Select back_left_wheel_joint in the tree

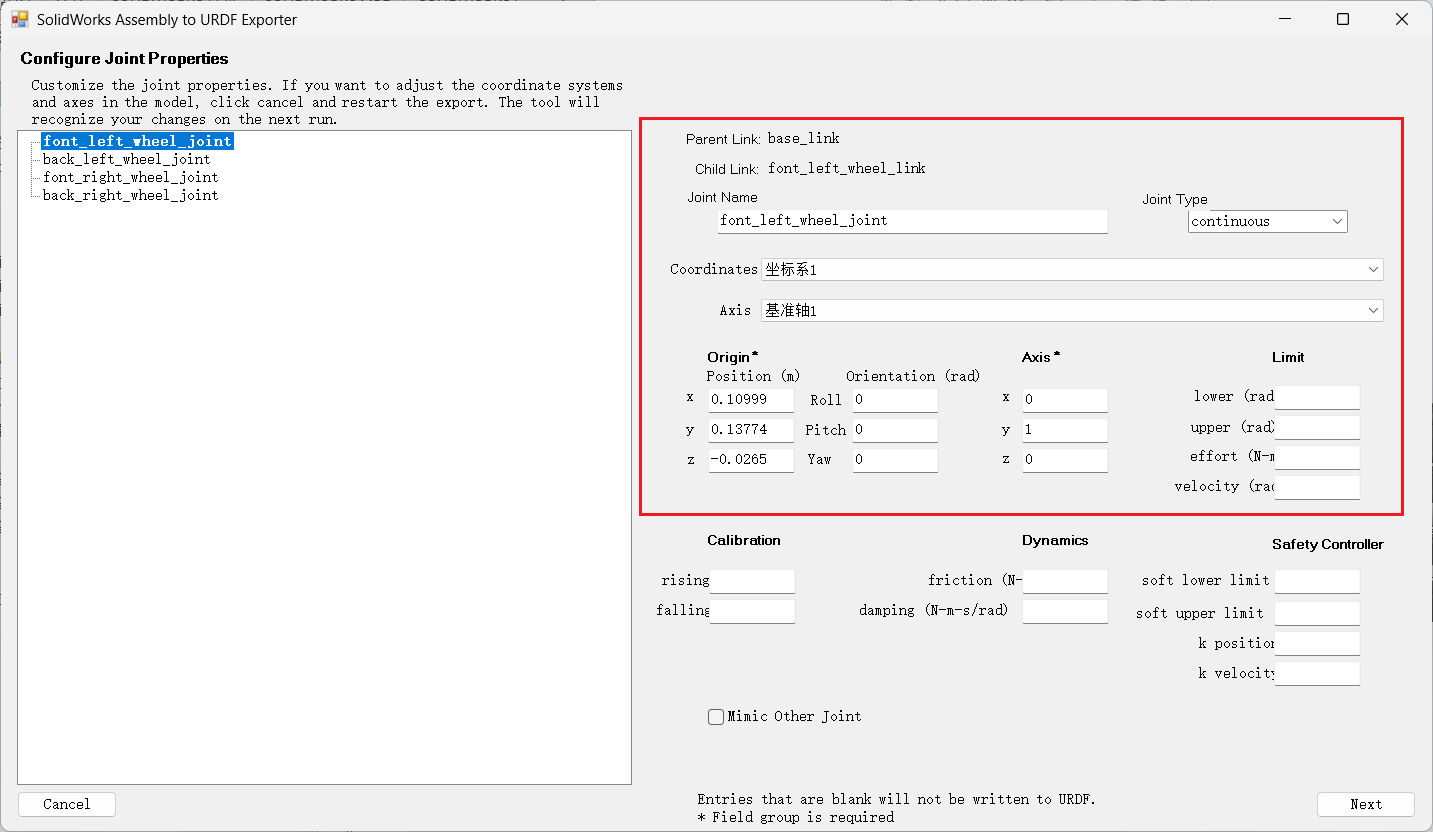click(x=126, y=159)
